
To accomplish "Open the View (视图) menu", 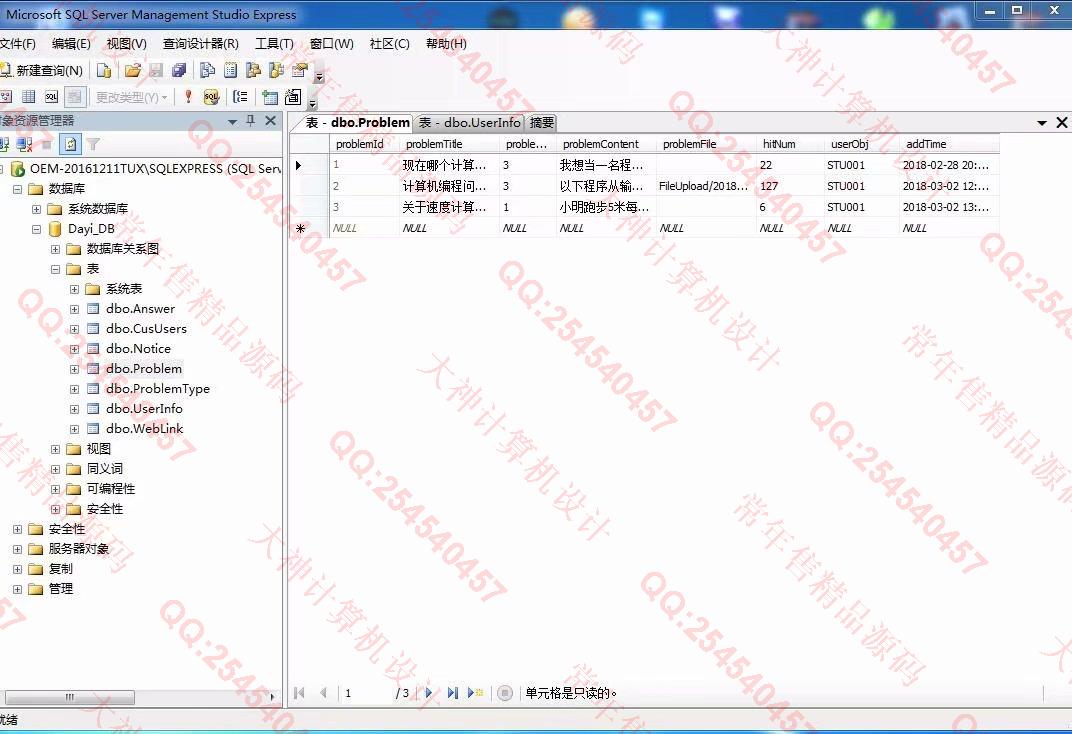I will [x=126, y=44].
